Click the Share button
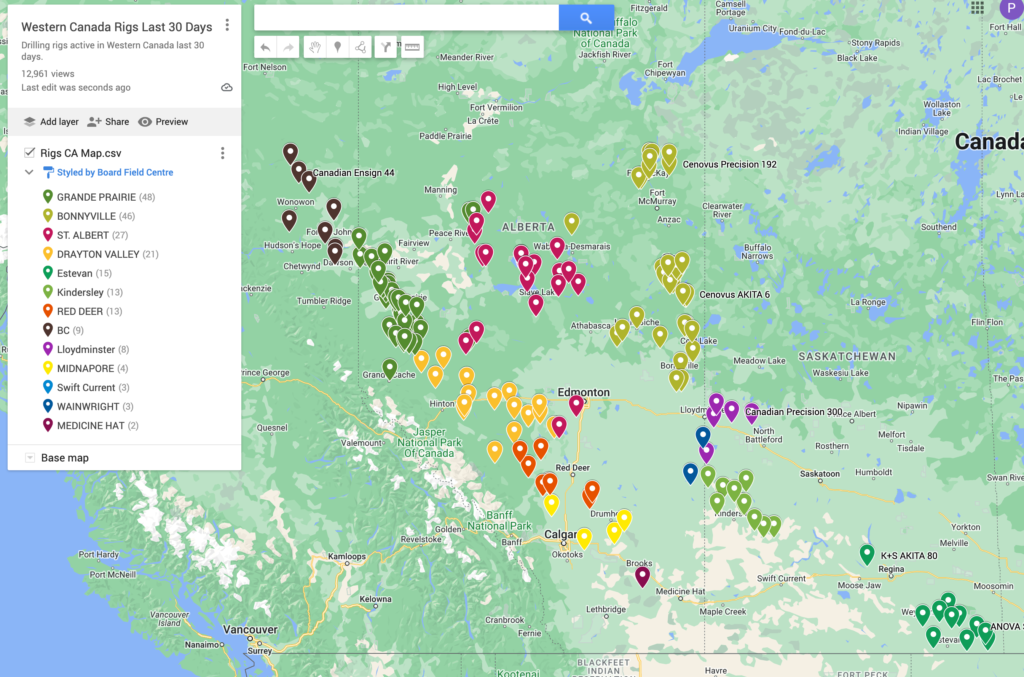 click(108, 121)
